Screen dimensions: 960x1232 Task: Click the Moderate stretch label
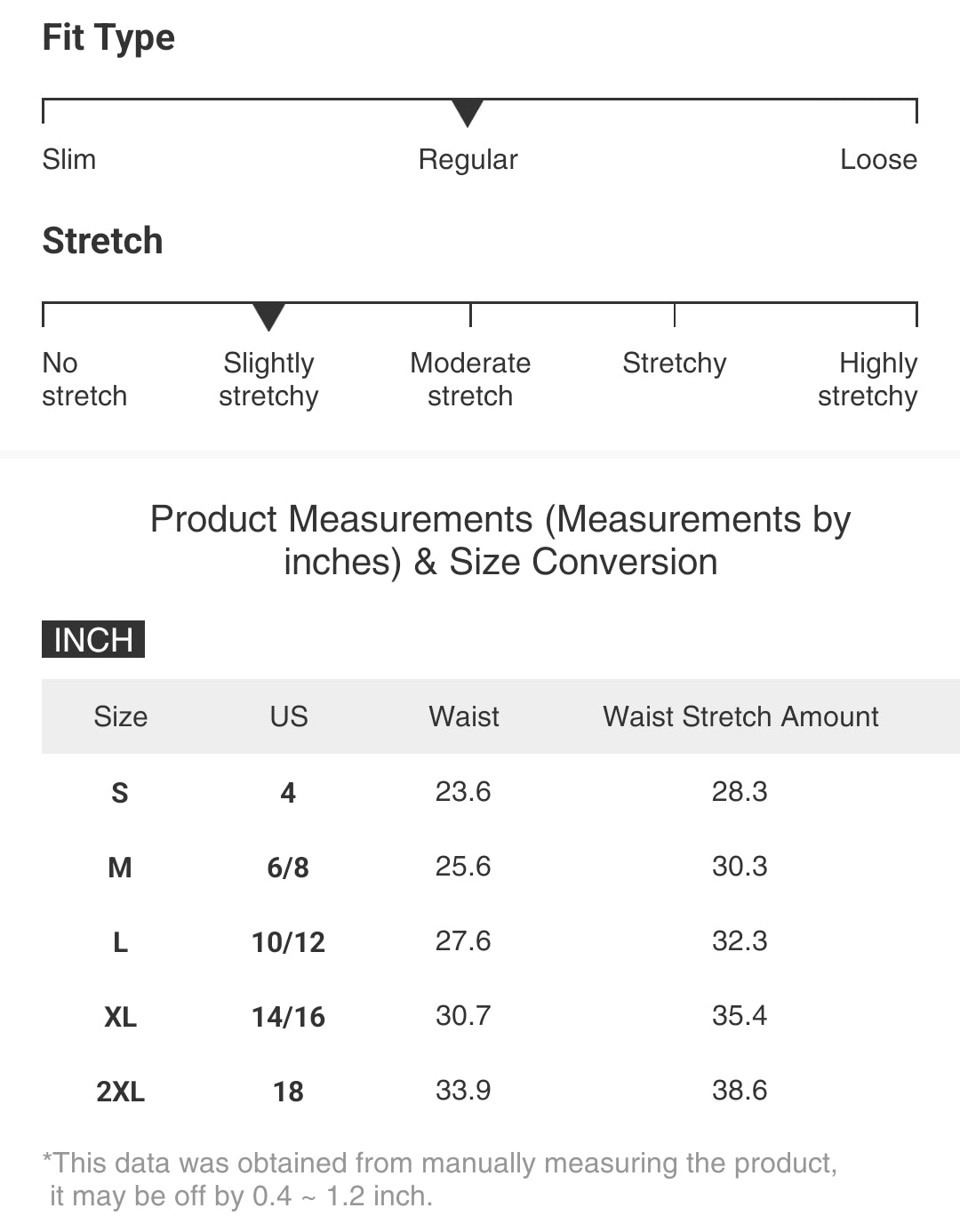pos(470,380)
